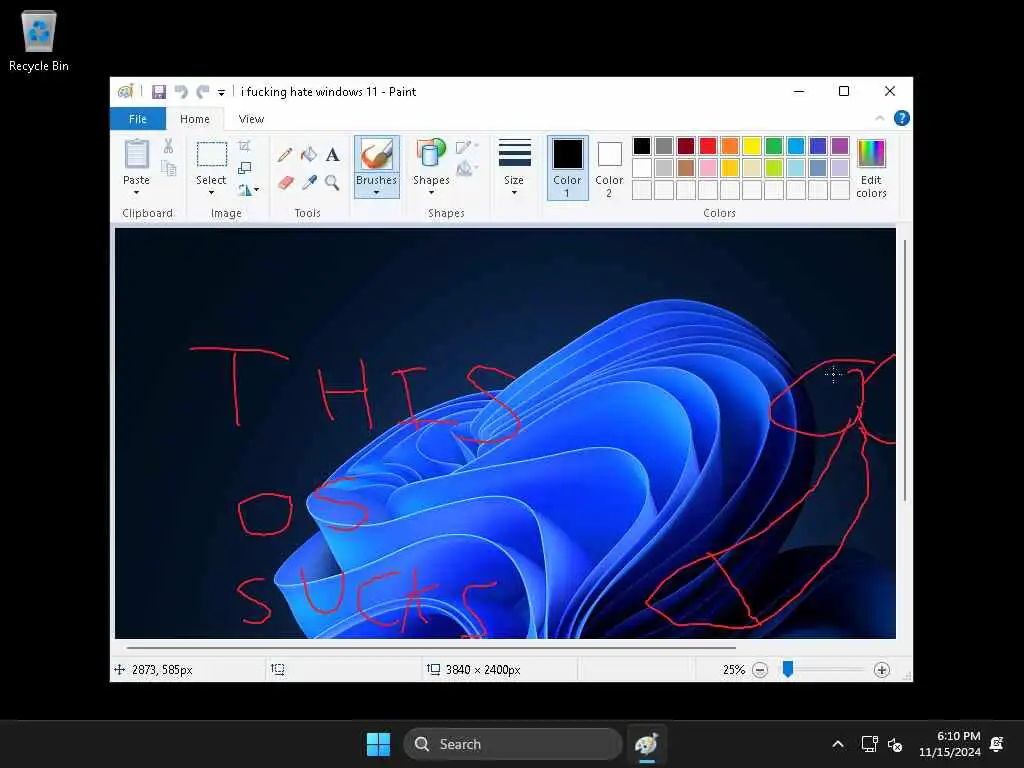1024x768 pixels.
Task: Click the Brushes tool icon
Action: (377, 155)
